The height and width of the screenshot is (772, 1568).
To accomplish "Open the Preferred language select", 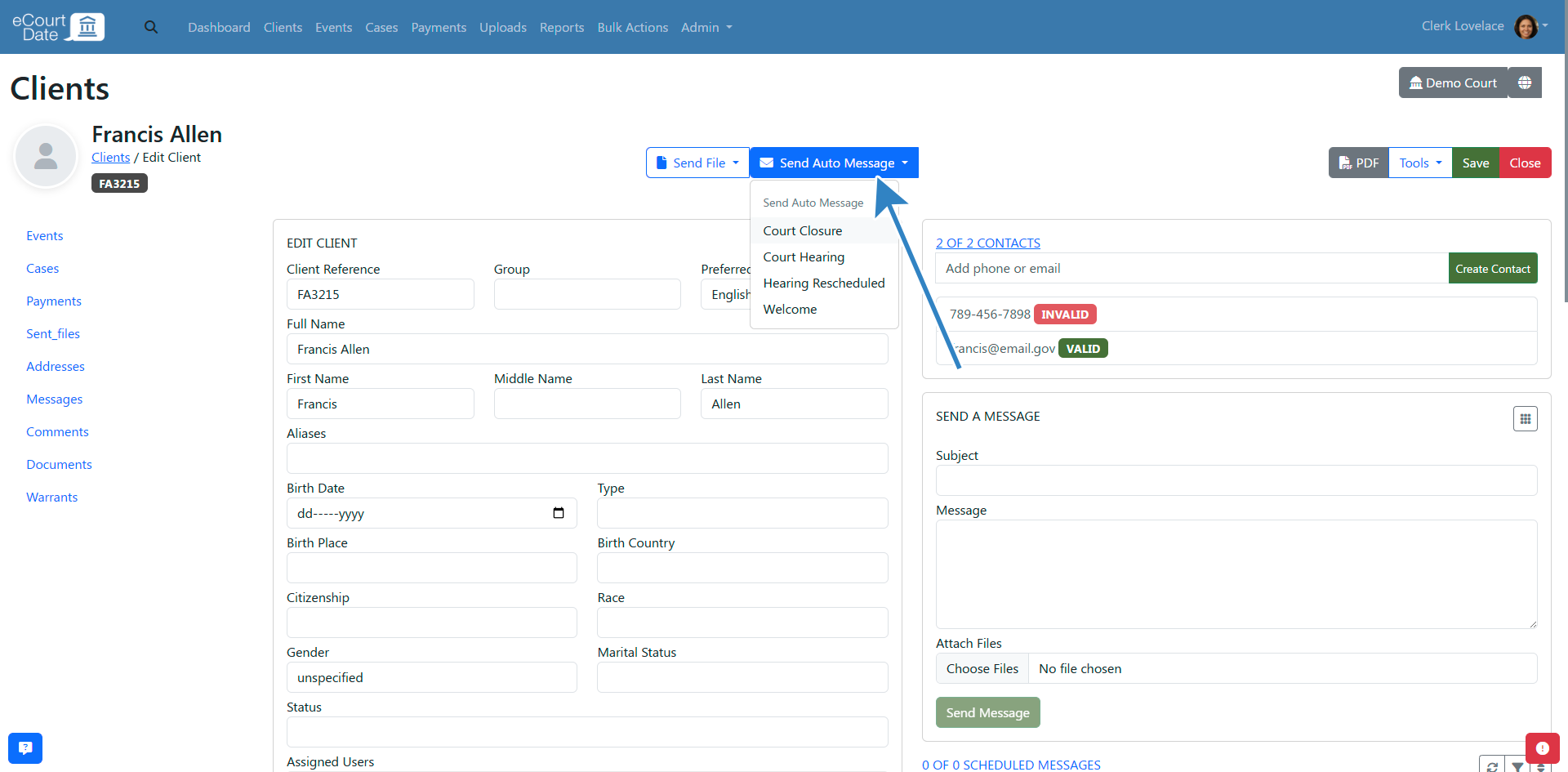I will (x=725, y=294).
